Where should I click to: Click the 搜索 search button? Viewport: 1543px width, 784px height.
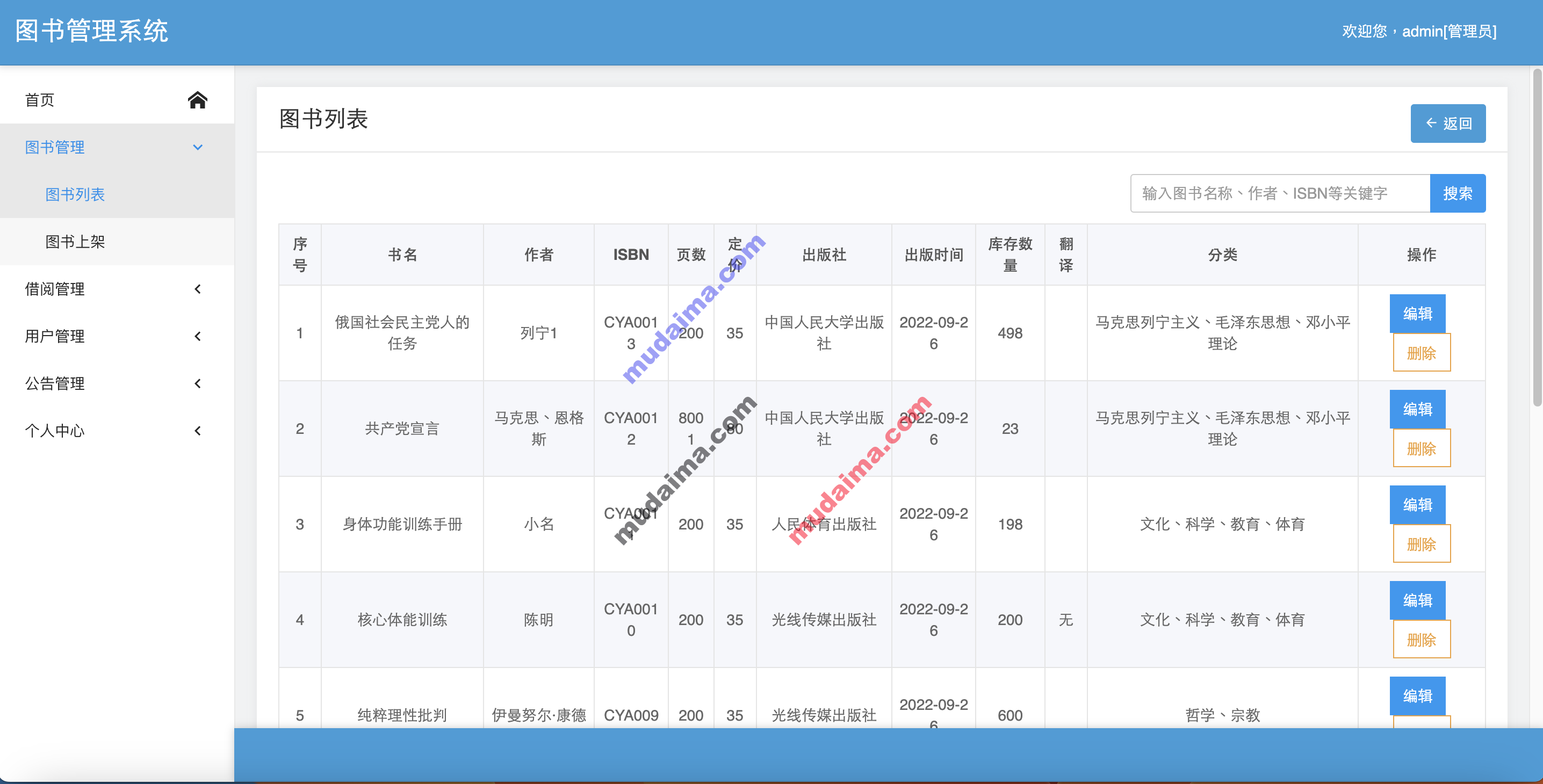pos(1458,193)
